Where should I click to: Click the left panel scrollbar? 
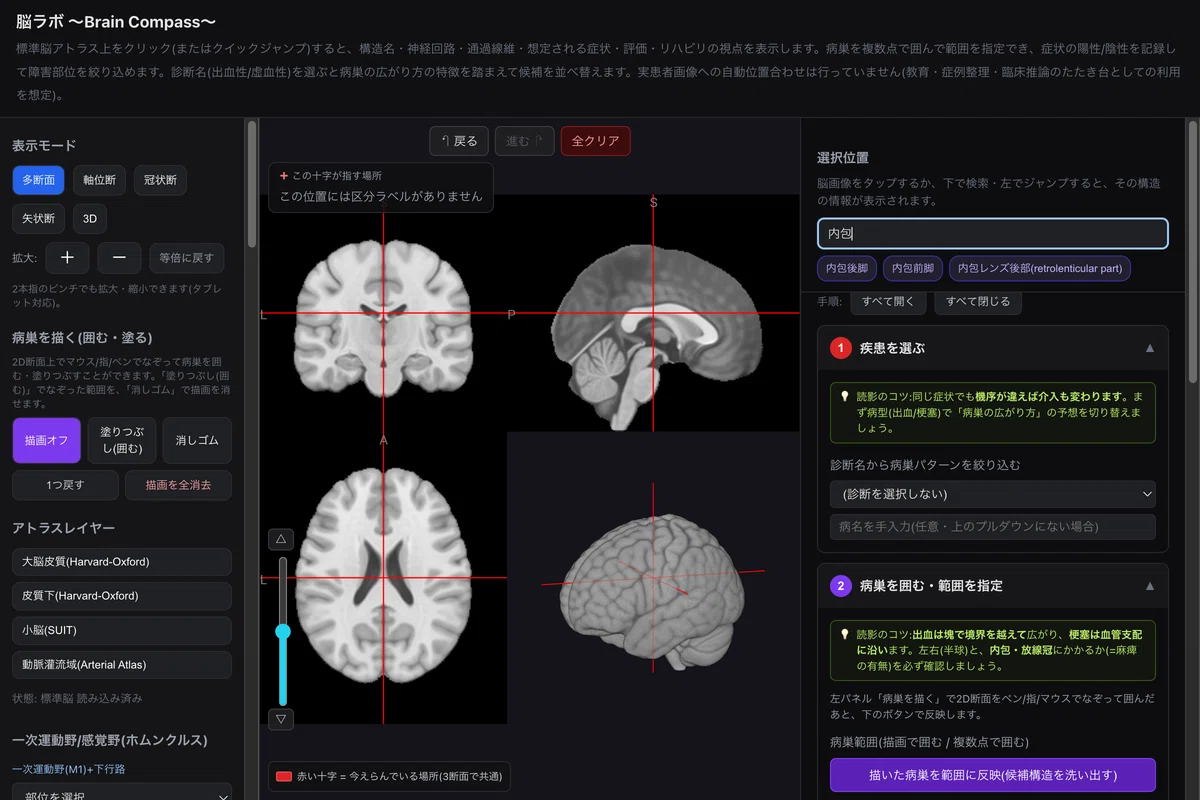(252, 185)
